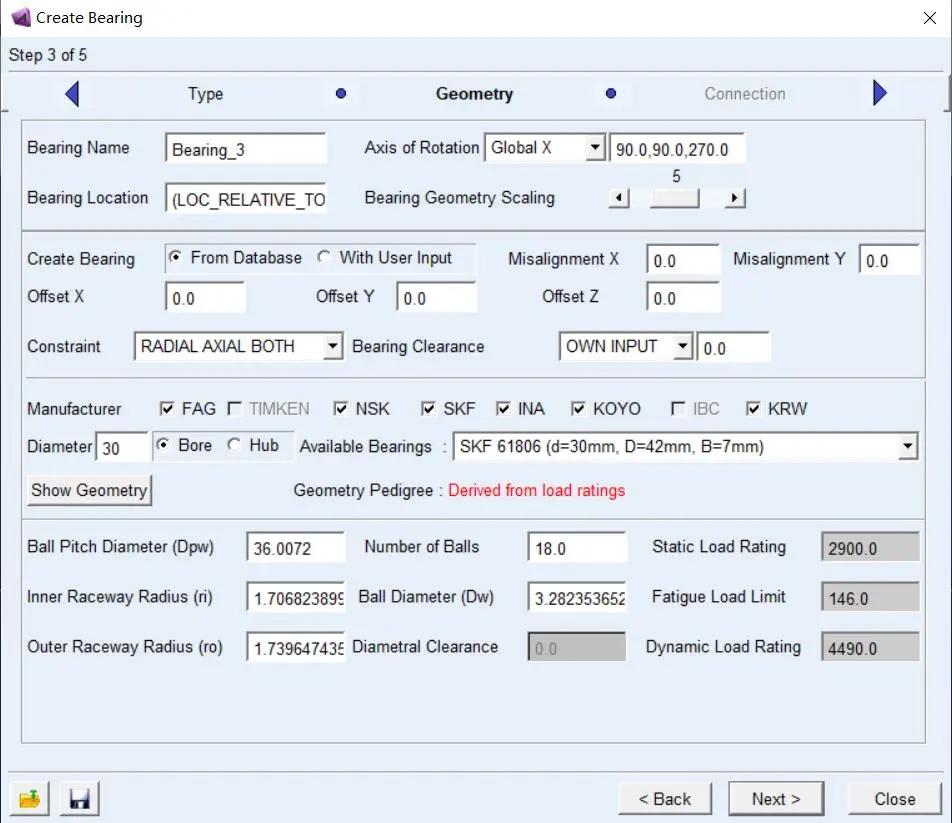
Task: Open the Axis of Rotation dropdown
Action: (x=595, y=148)
